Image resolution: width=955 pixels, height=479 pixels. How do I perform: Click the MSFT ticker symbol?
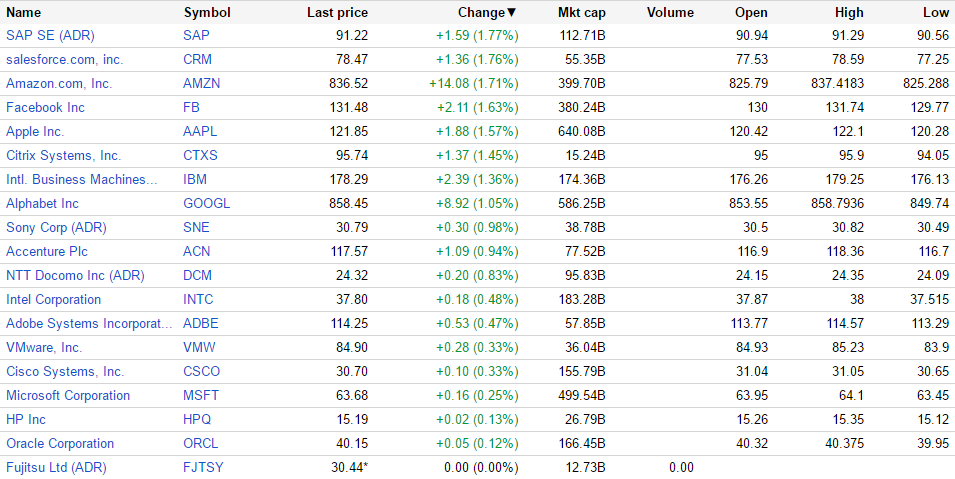pyautogui.click(x=200, y=396)
